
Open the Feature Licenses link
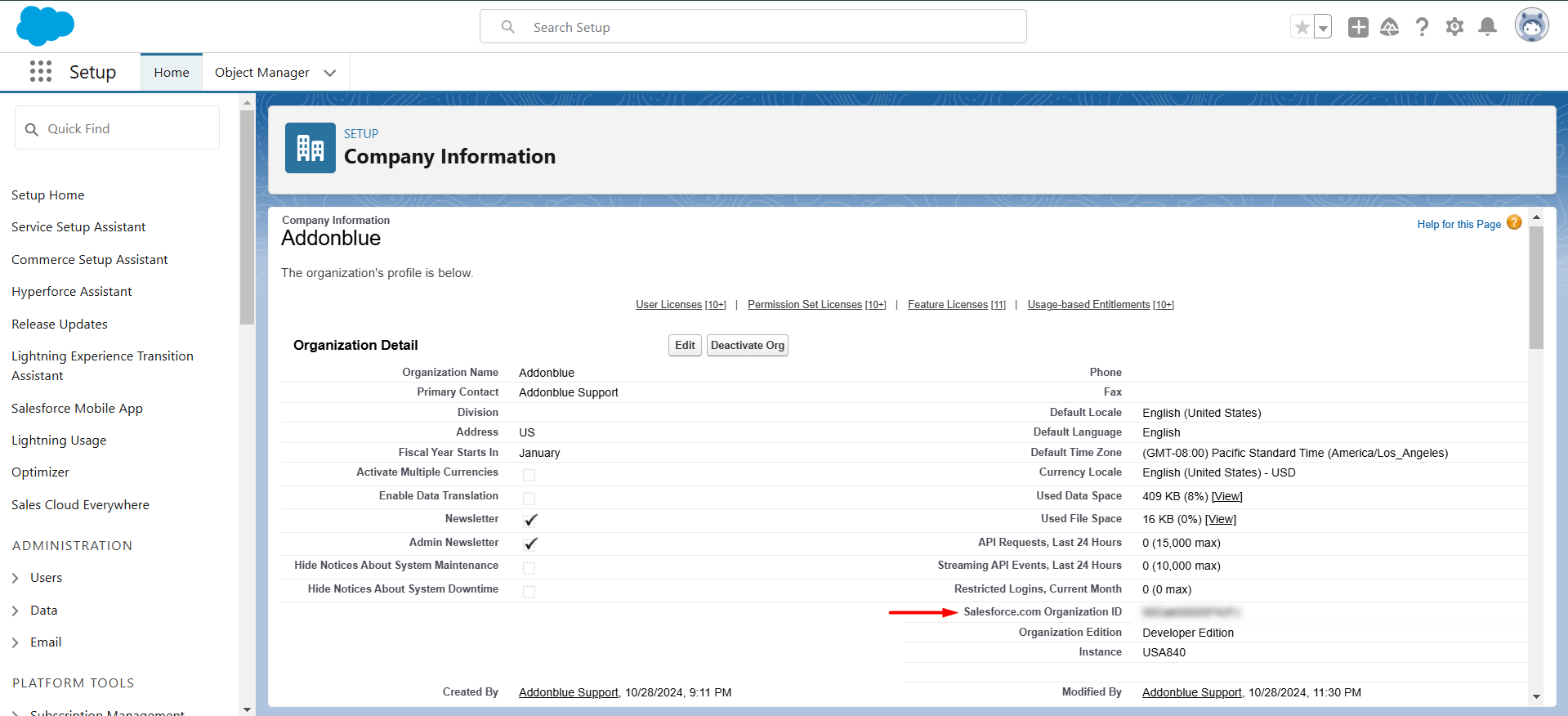(x=957, y=305)
